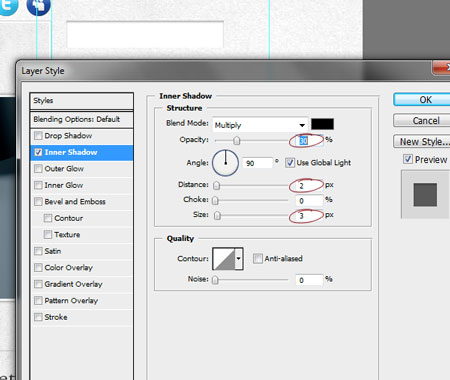Click the Angle dial control
Viewport: 450px width, 380px height.
tap(225, 163)
